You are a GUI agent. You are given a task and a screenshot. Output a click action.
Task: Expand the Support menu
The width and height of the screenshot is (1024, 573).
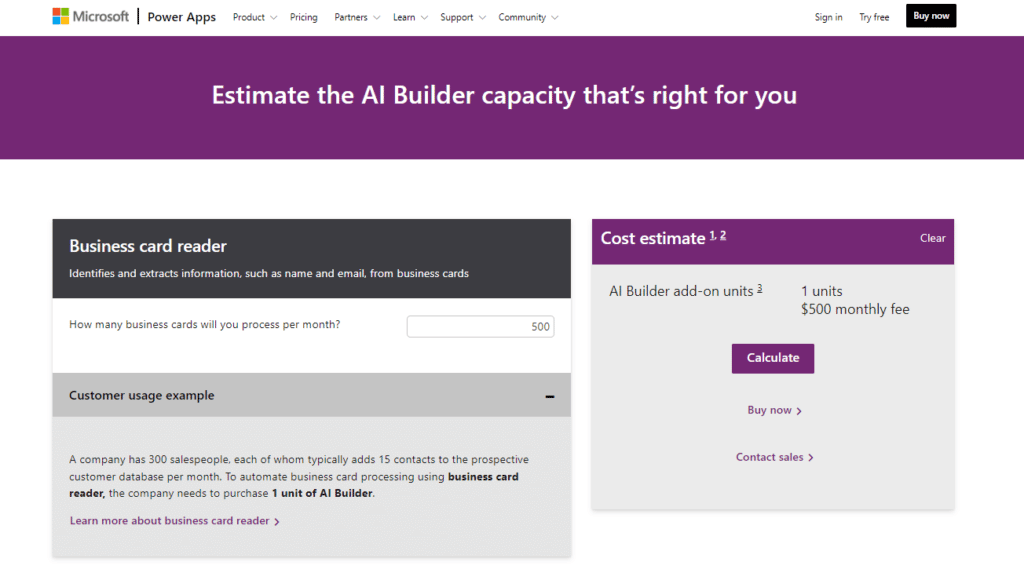[462, 17]
